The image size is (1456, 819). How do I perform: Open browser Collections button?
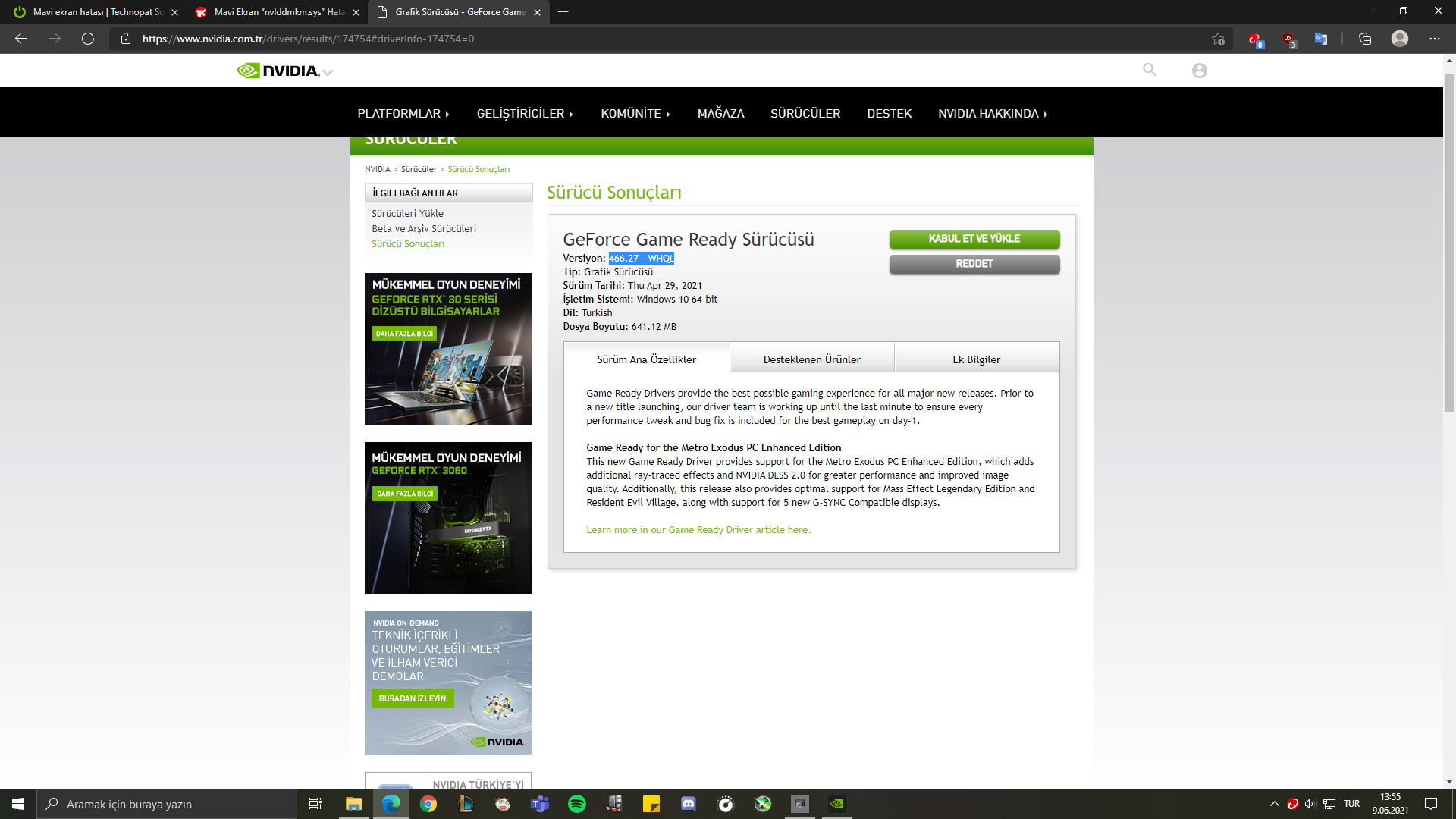pyautogui.click(x=1365, y=39)
